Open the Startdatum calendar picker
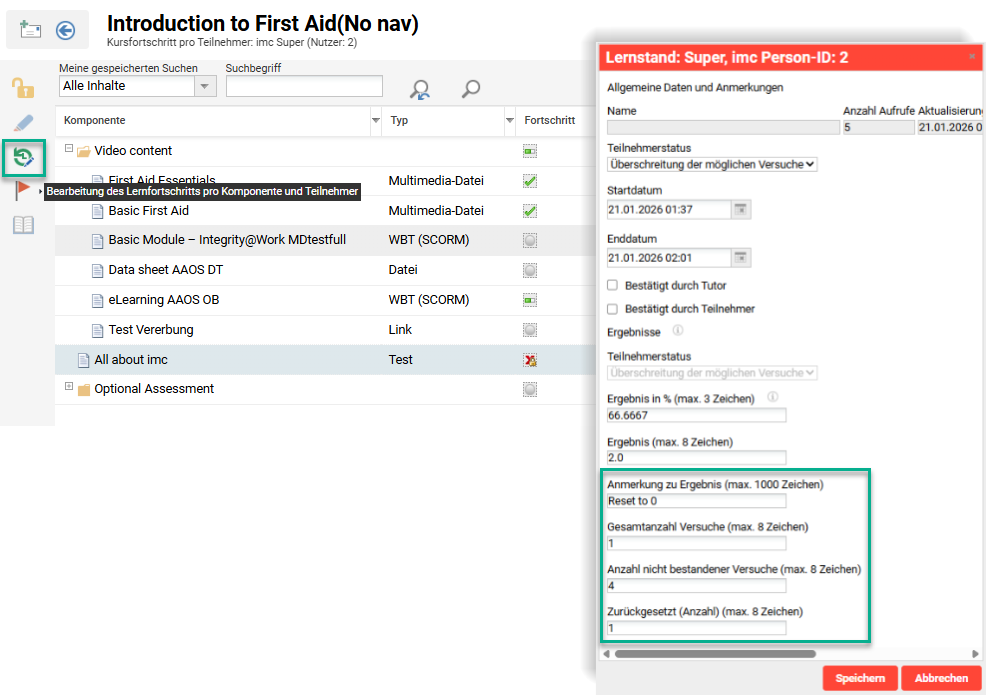 [740, 209]
